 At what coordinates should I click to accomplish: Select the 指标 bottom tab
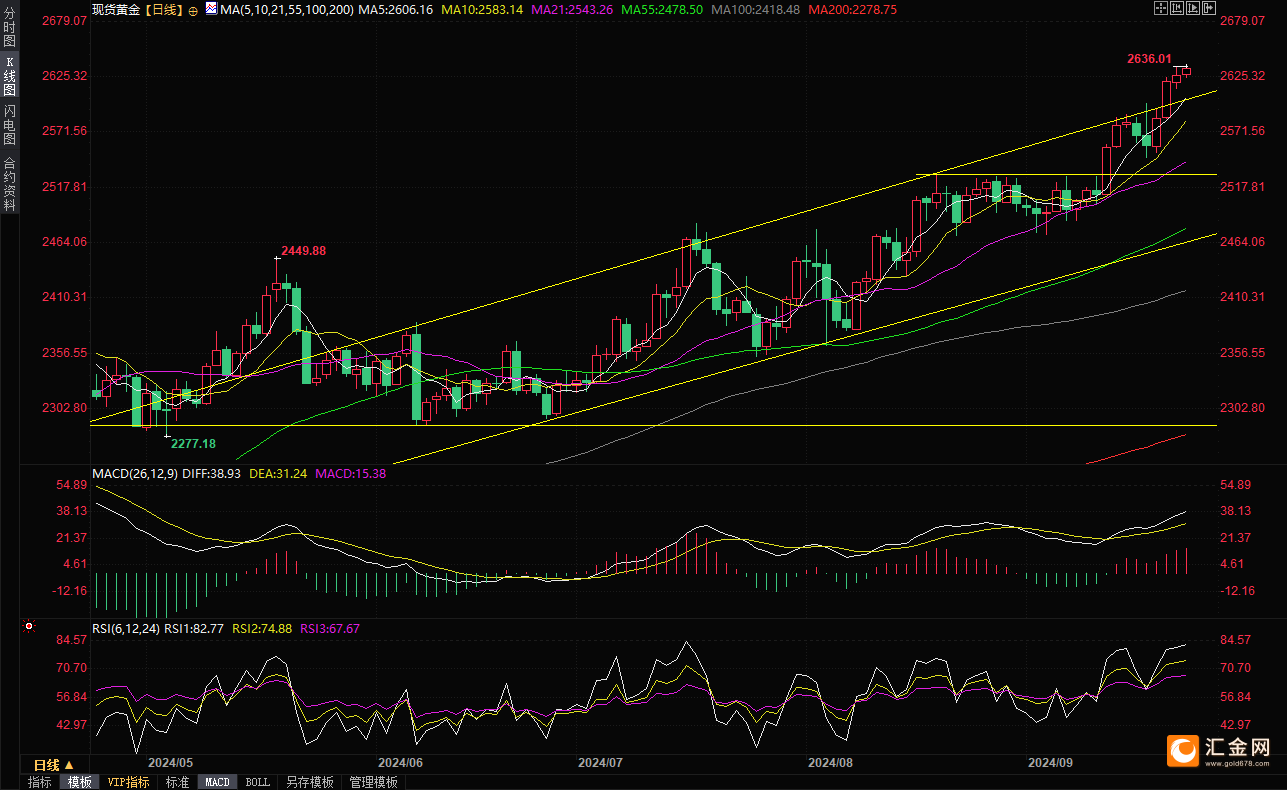click(40, 782)
